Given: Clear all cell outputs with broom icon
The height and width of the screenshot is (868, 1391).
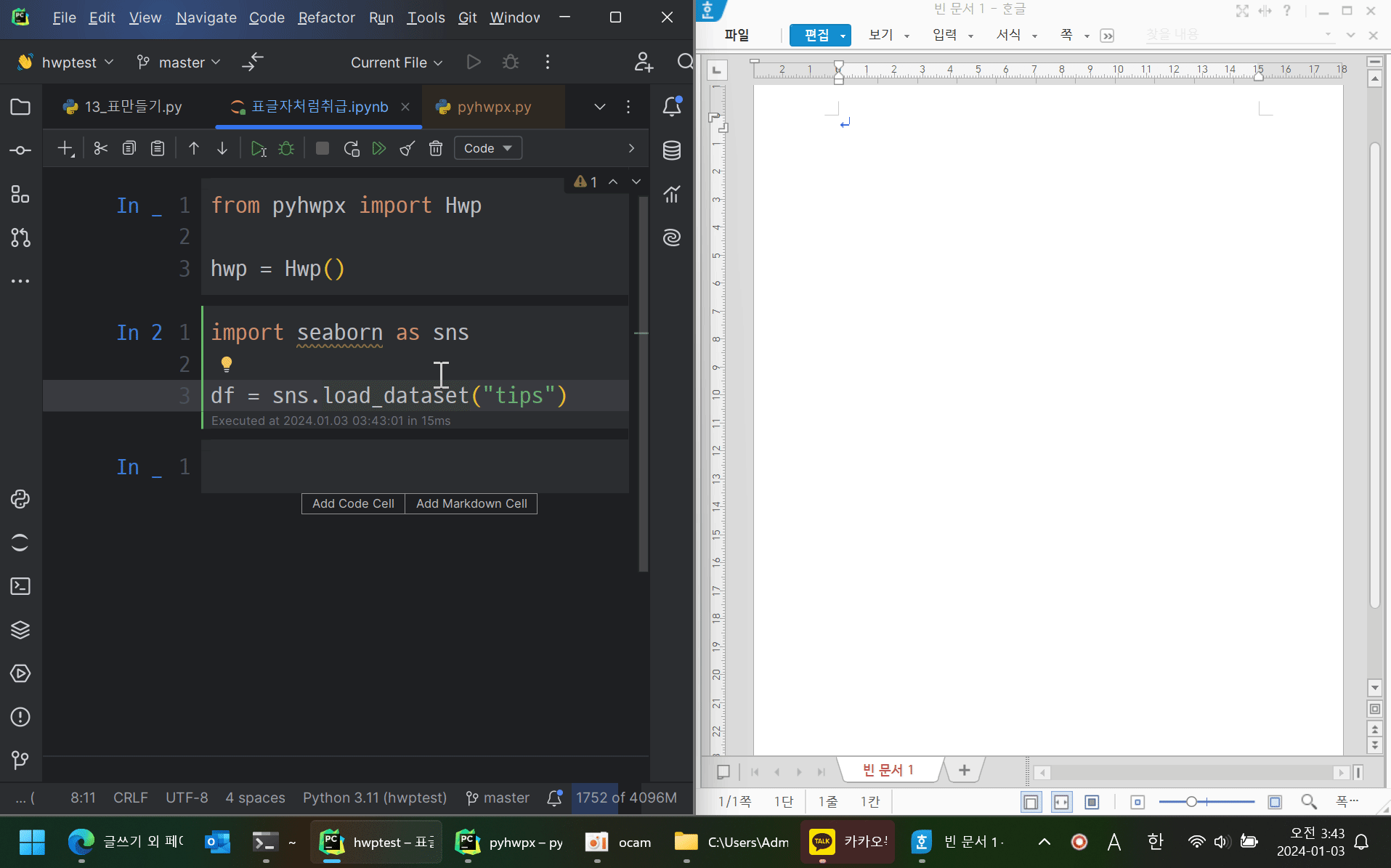Looking at the screenshot, I should click(407, 148).
